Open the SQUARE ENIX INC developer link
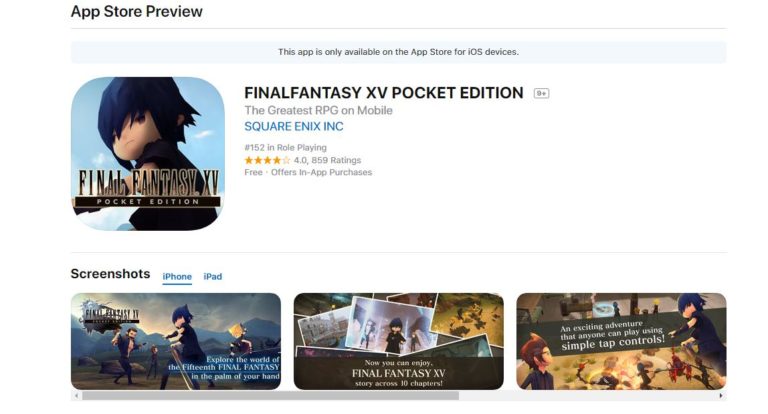 click(x=294, y=126)
